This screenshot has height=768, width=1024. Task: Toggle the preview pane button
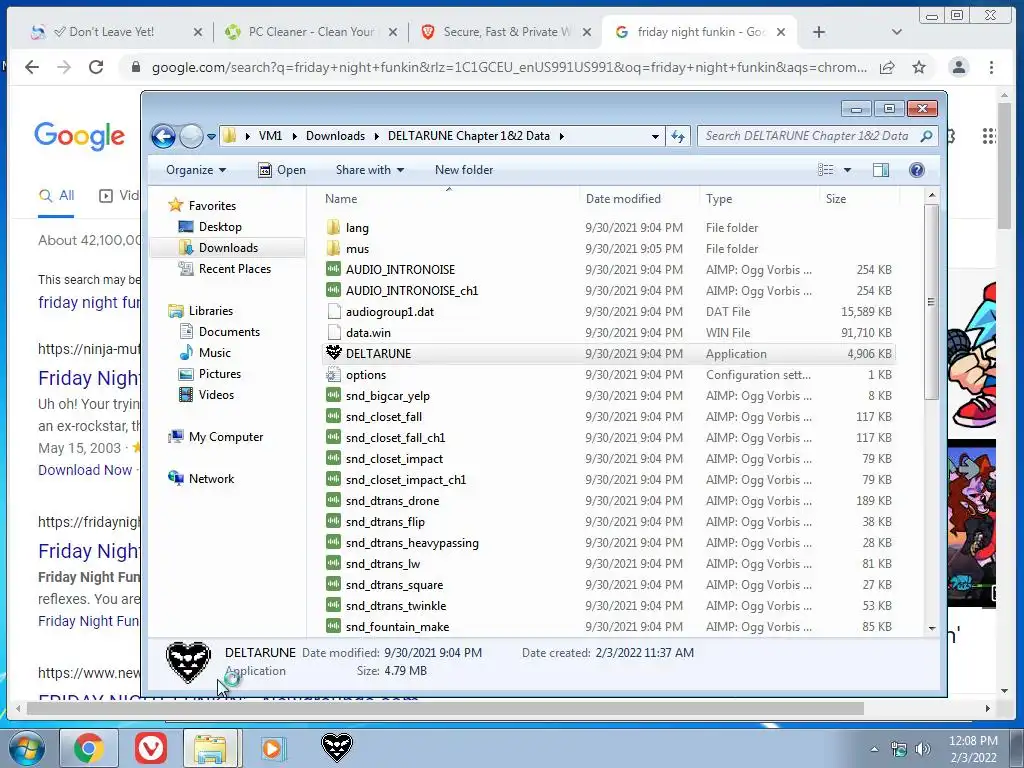click(x=880, y=170)
